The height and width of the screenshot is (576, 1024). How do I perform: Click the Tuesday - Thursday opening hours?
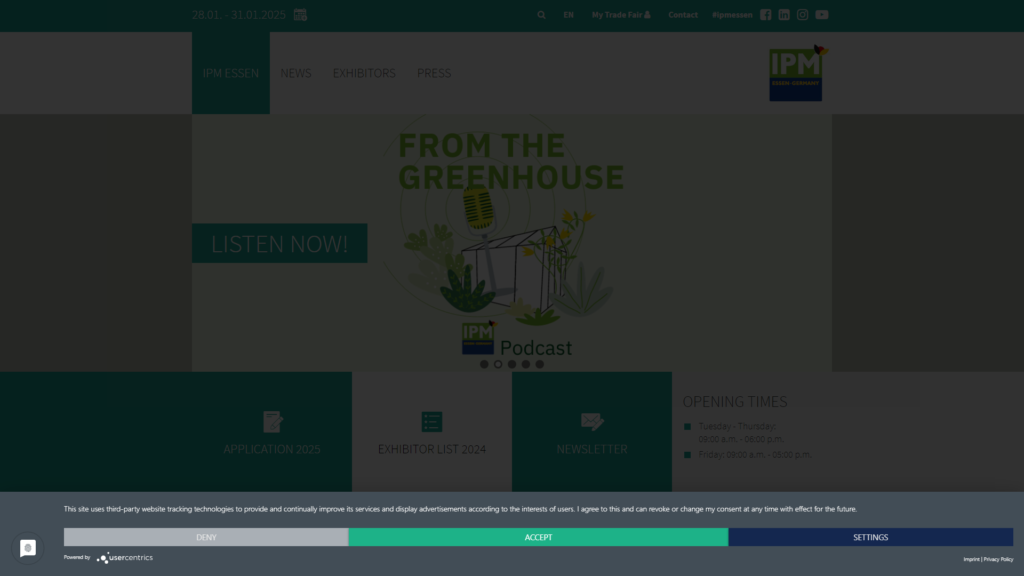click(741, 432)
